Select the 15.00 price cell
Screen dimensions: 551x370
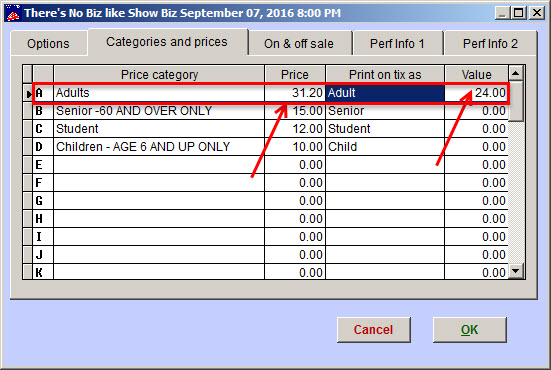click(295, 111)
